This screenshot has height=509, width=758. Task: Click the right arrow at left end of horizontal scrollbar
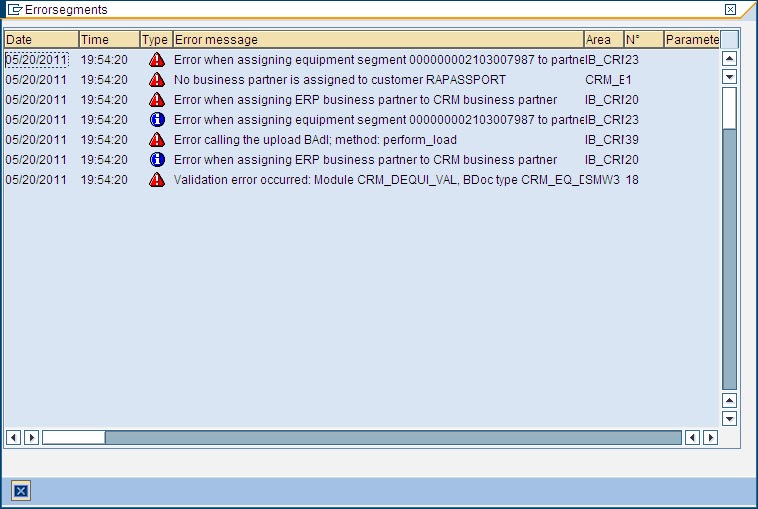[31, 437]
